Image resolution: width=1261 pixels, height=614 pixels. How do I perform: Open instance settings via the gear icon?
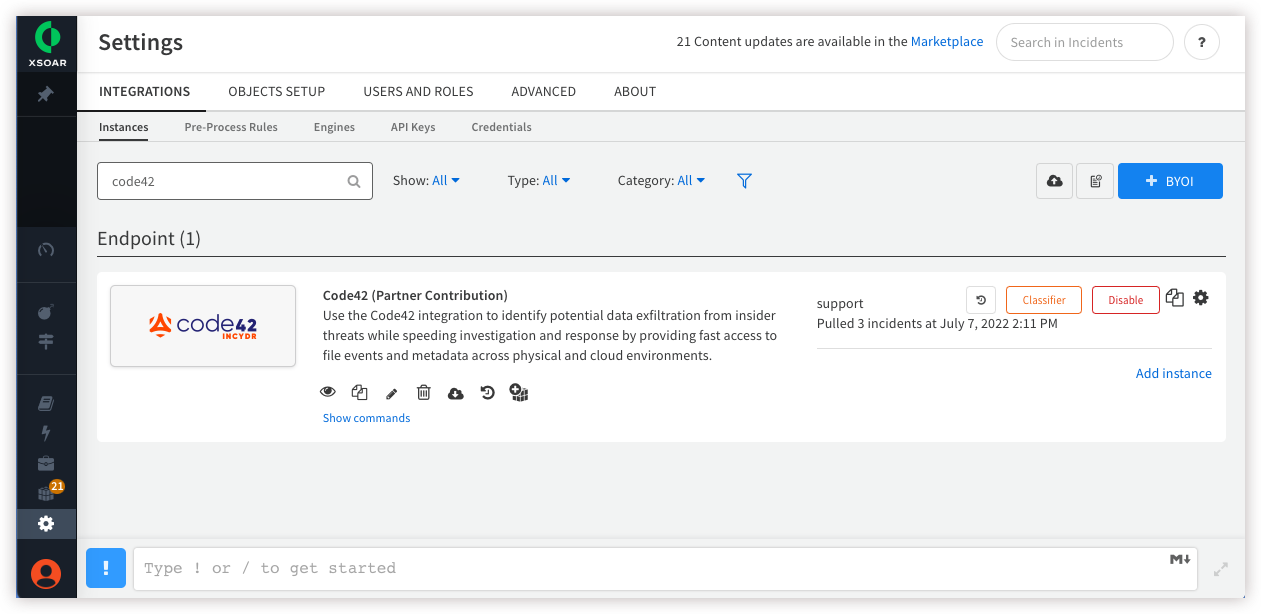coord(1201,297)
